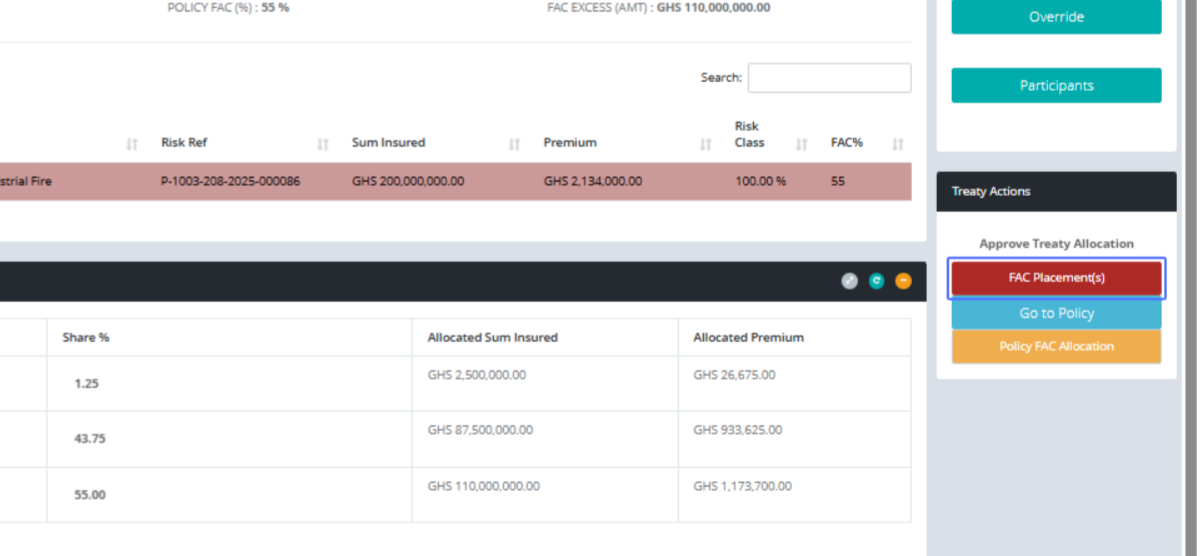The image size is (1200, 556).
Task: Sort table by Premium column
Action: [x=706, y=144]
